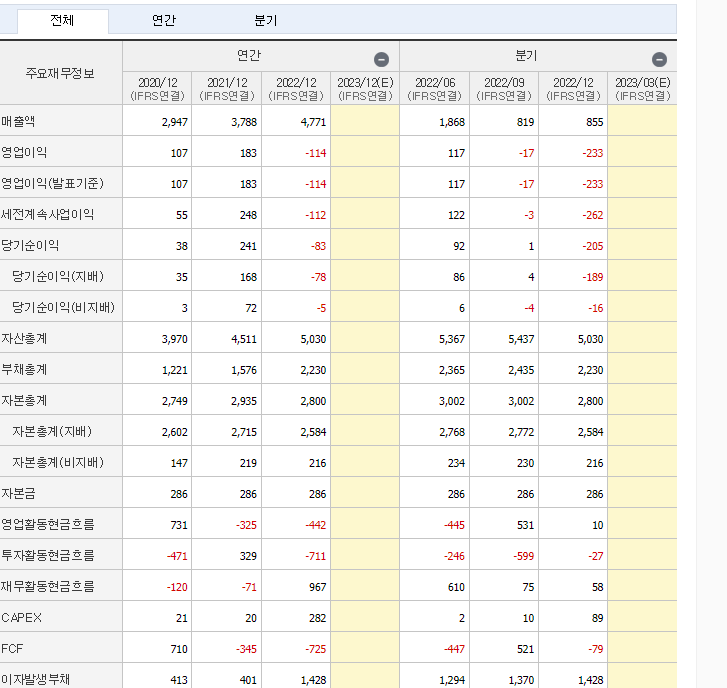Click the 이자발생부채 row label

pos(36,680)
